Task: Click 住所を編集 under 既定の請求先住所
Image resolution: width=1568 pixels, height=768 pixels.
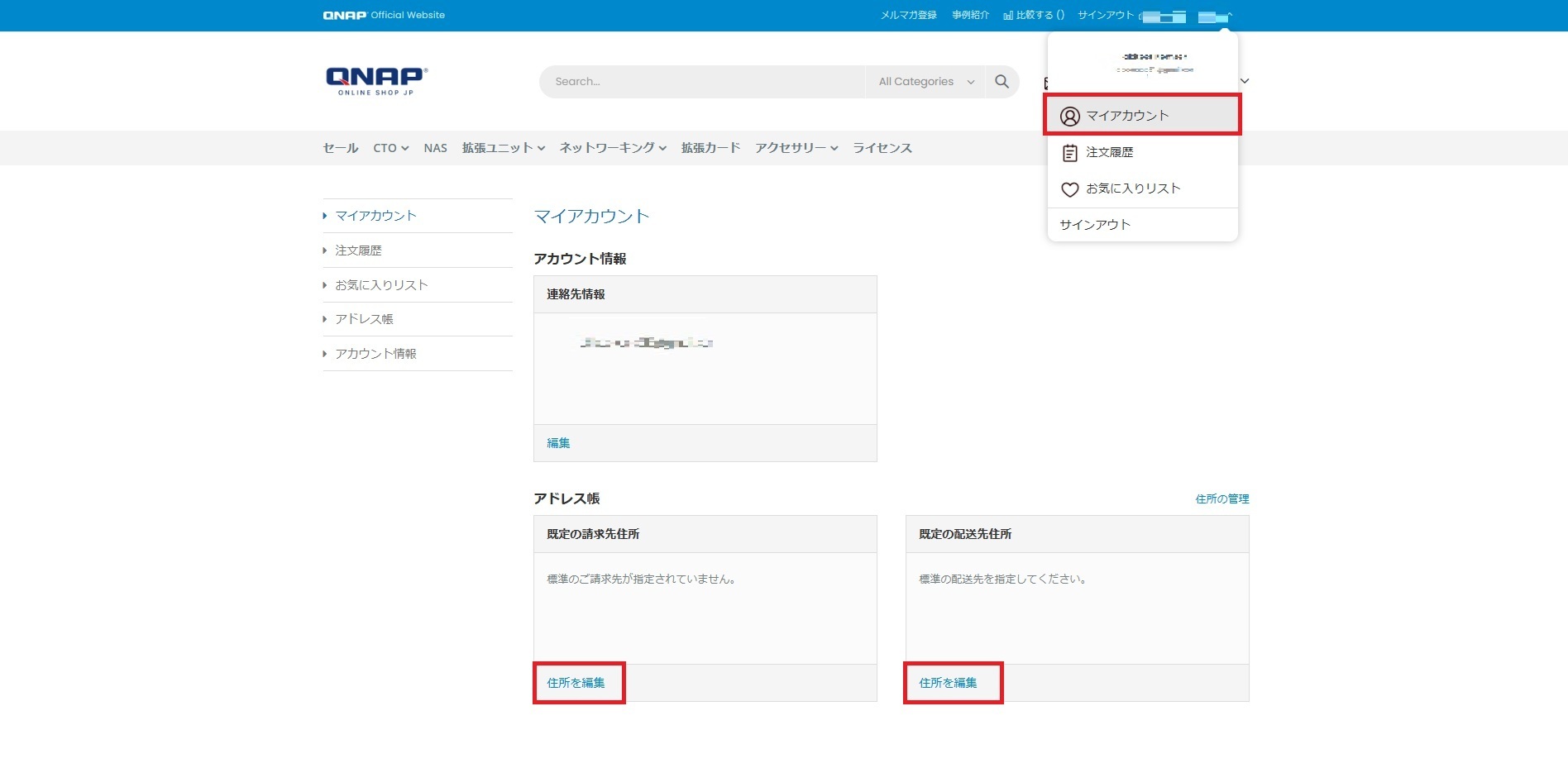Action: (x=576, y=683)
